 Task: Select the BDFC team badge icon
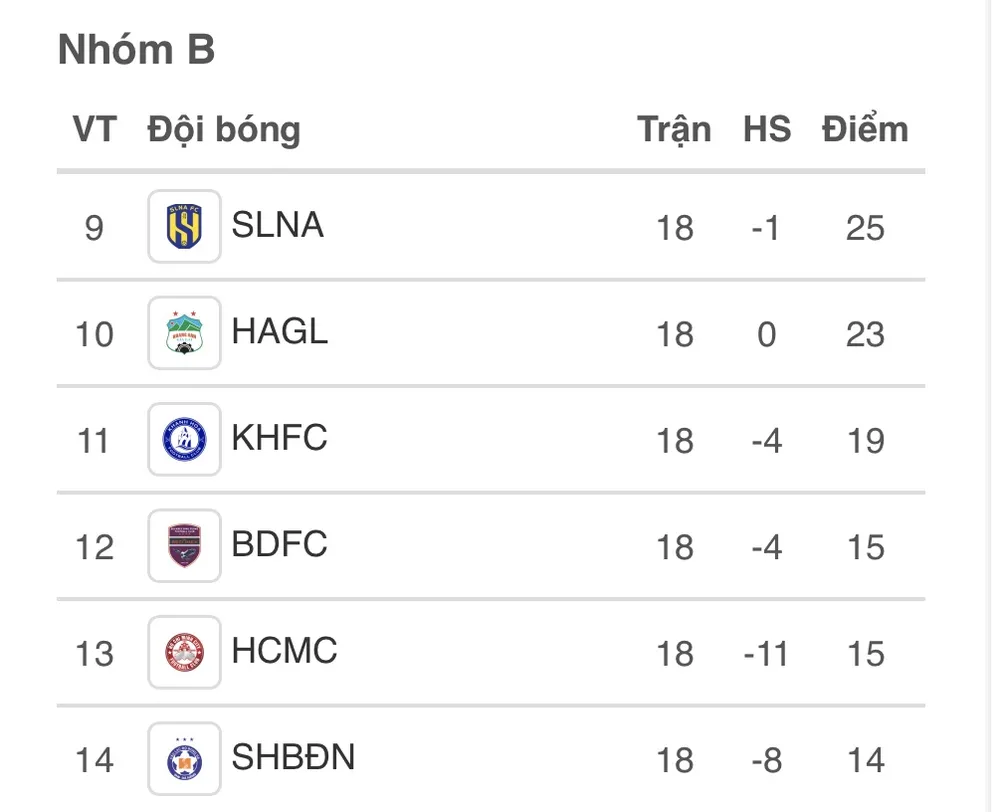[x=184, y=546]
